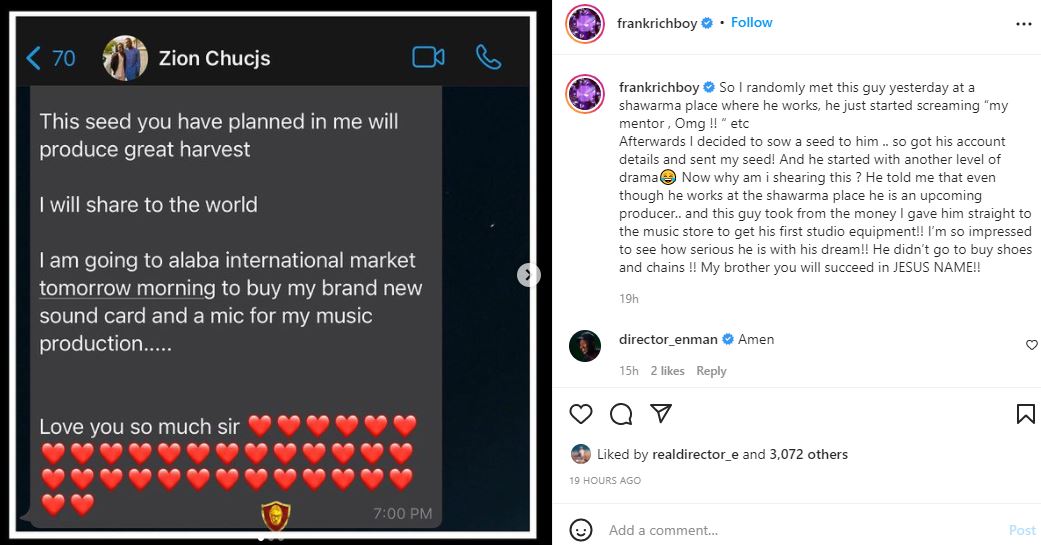Screen dimensions: 1041x545
Task: Like the post with heart icon
Action: (x=580, y=414)
